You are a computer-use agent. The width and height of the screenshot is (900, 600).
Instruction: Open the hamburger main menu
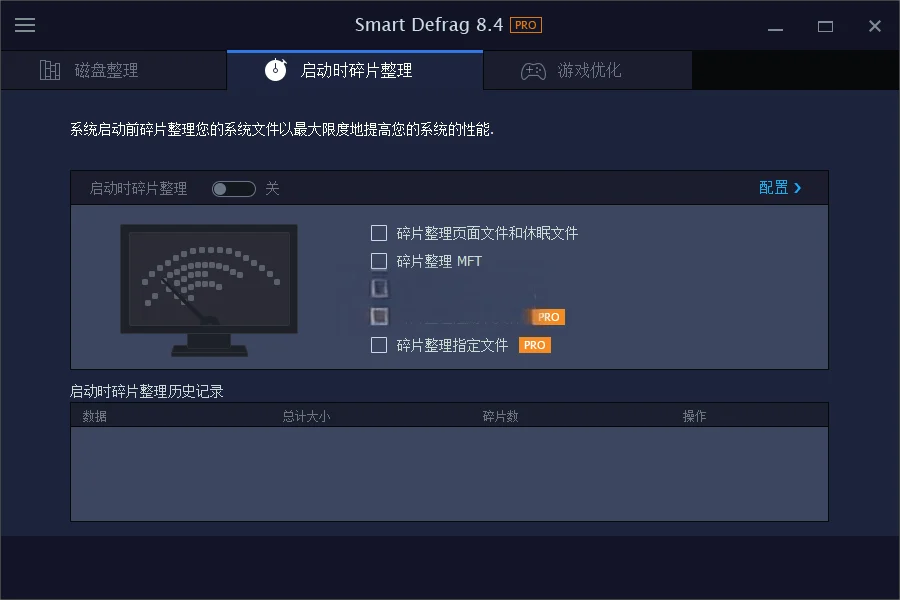(x=25, y=25)
